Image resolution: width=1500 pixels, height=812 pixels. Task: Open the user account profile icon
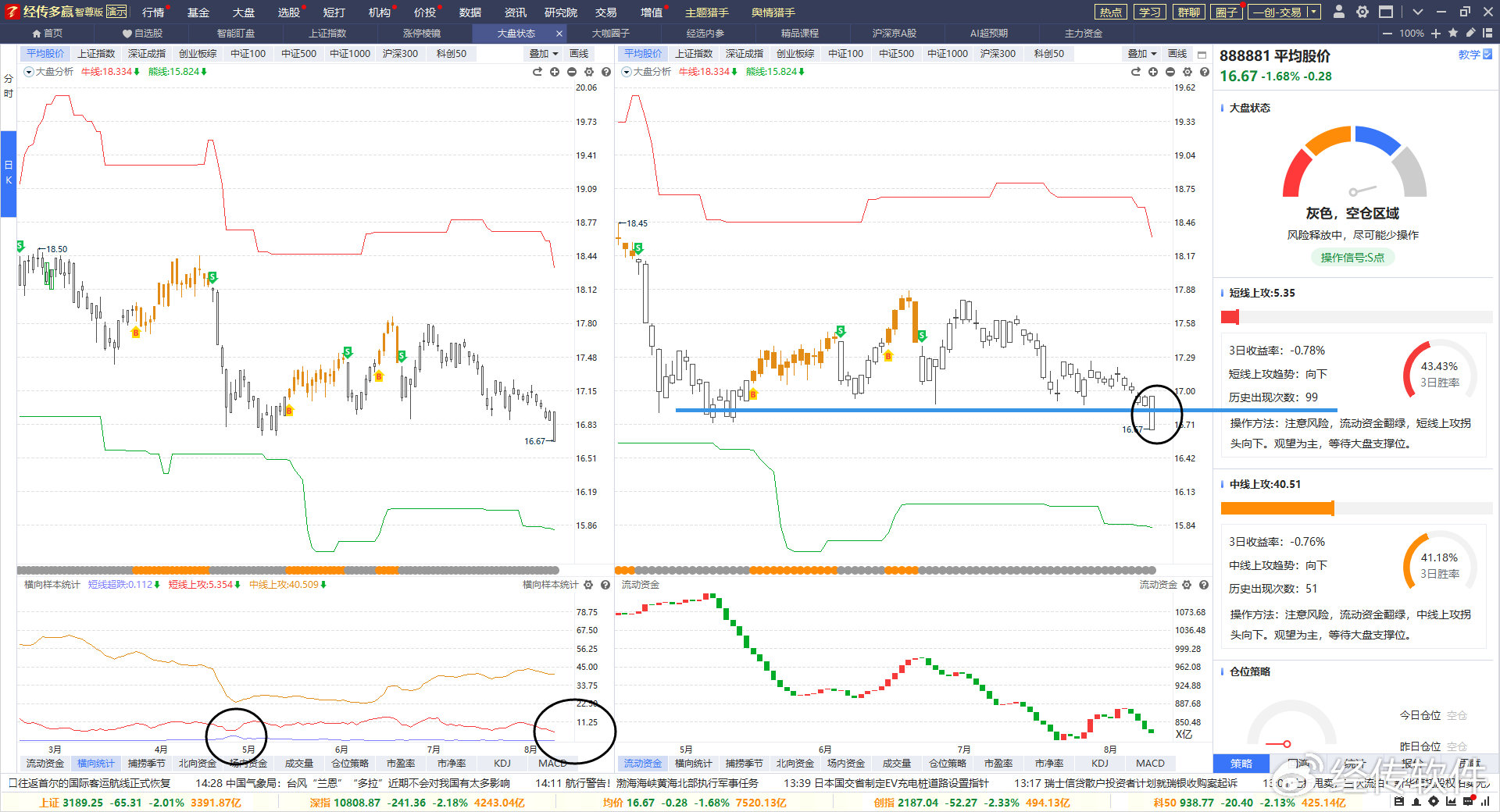pyautogui.click(x=1339, y=12)
